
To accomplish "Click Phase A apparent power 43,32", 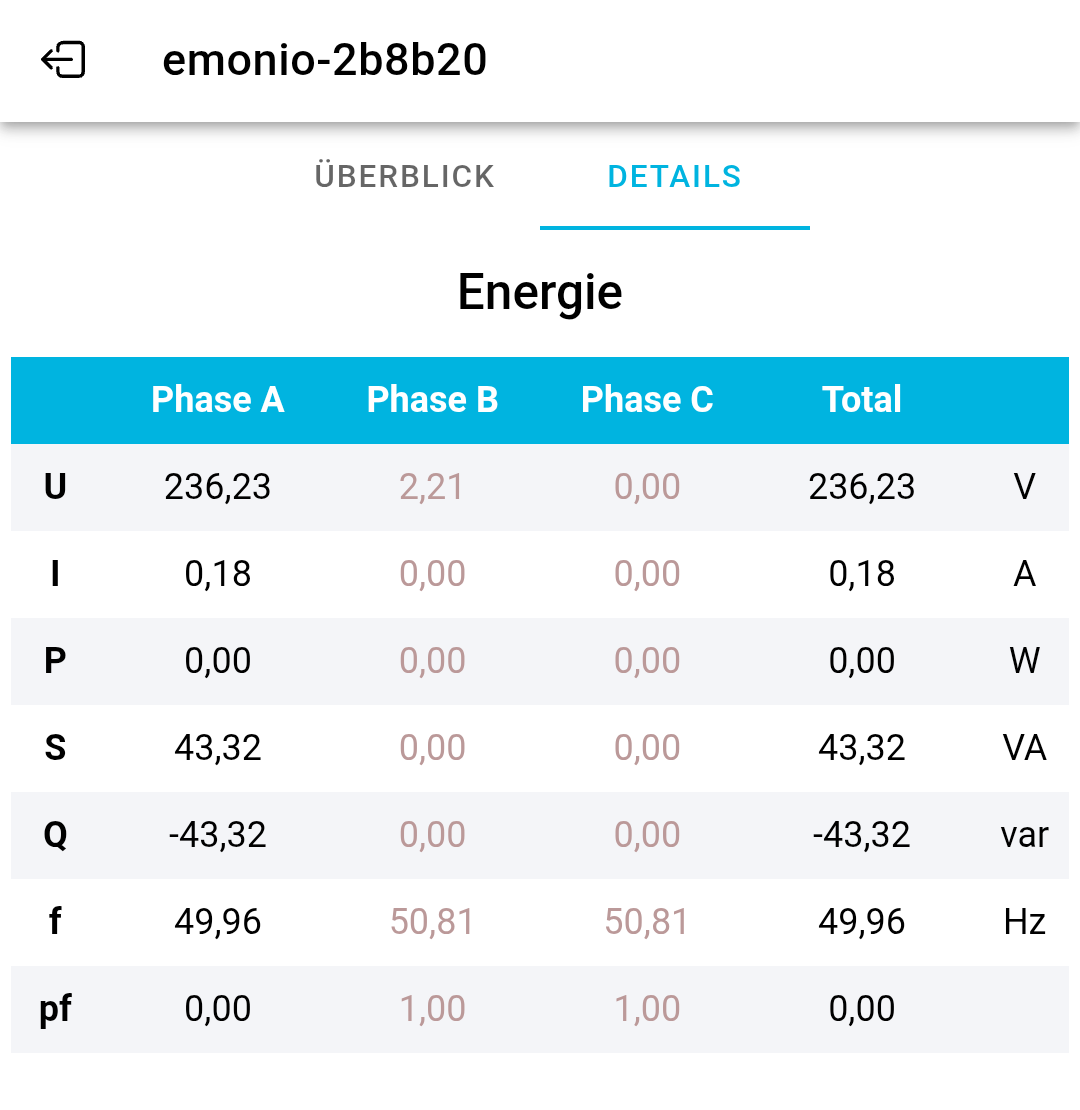I will (218, 748).
